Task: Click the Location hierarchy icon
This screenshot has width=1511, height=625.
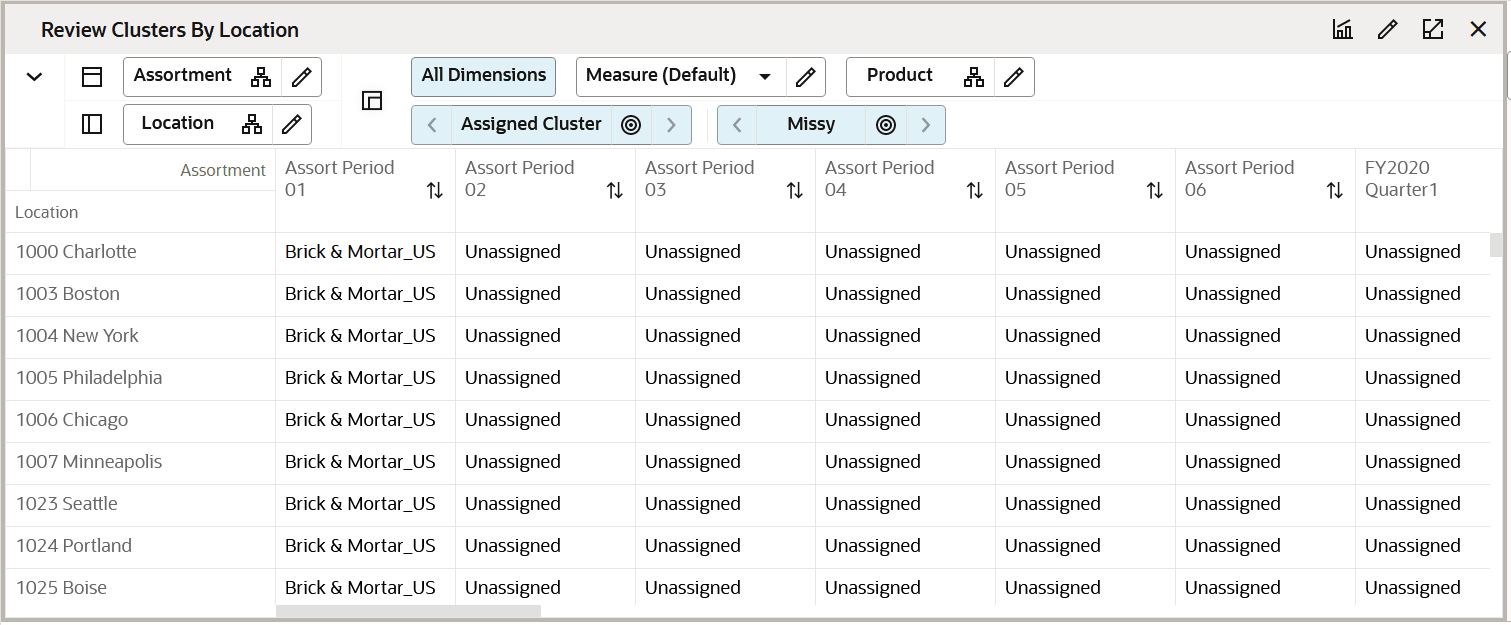Action: [x=252, y=124]
